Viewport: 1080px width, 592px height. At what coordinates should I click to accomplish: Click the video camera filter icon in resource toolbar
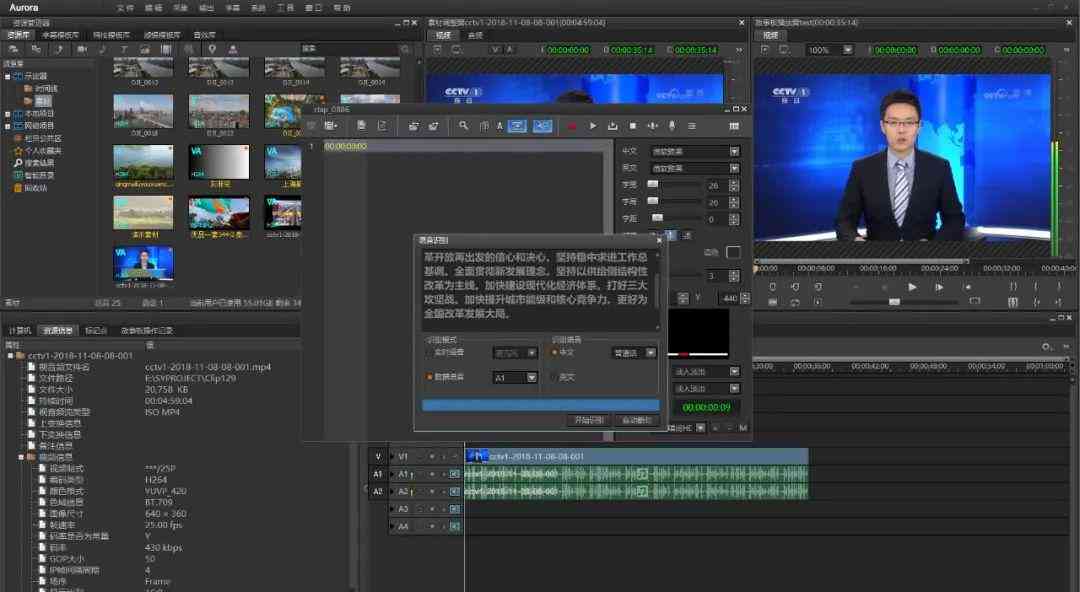click(x=82, y=49)
